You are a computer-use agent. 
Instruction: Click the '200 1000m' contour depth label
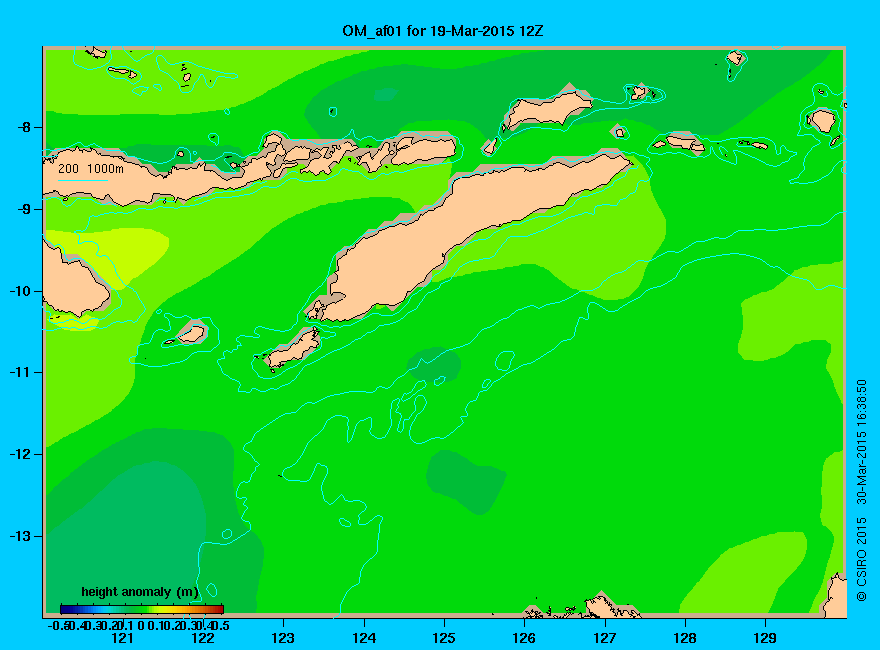(x=91, y=168)
